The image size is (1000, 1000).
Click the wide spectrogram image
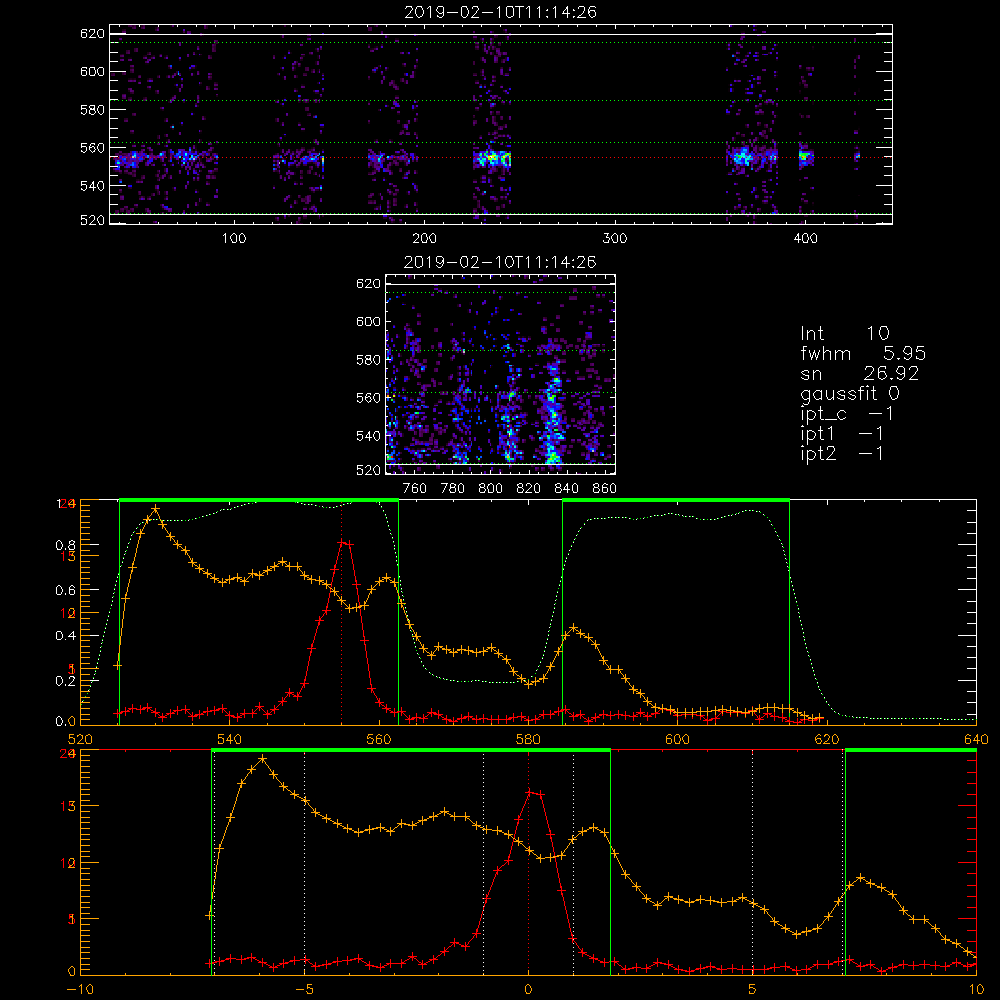(501, 124)
